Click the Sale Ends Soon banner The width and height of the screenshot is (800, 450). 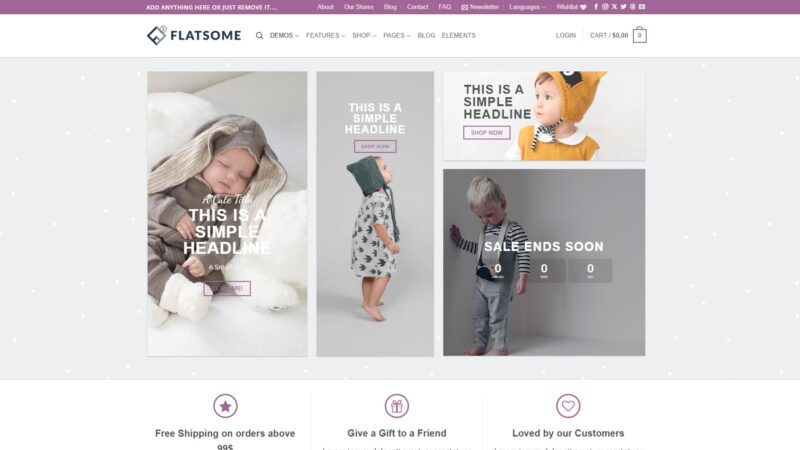(x=544, y=262)
